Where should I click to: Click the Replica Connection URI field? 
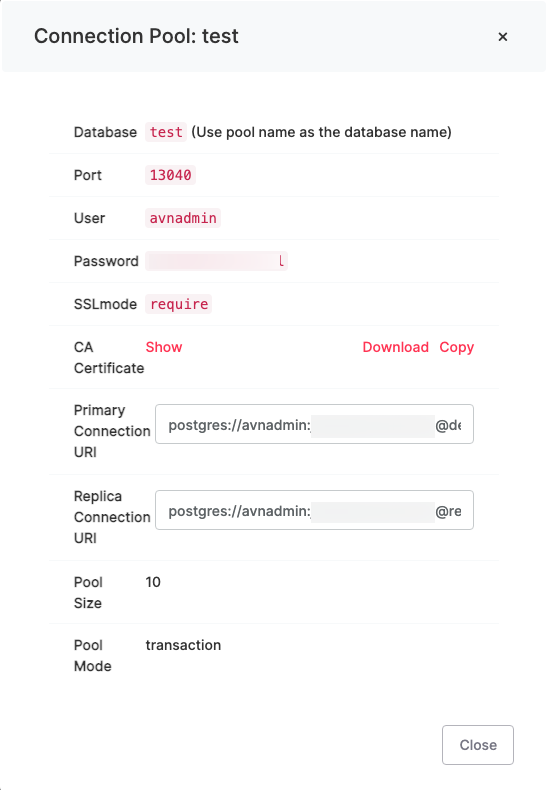pos(314,510)
